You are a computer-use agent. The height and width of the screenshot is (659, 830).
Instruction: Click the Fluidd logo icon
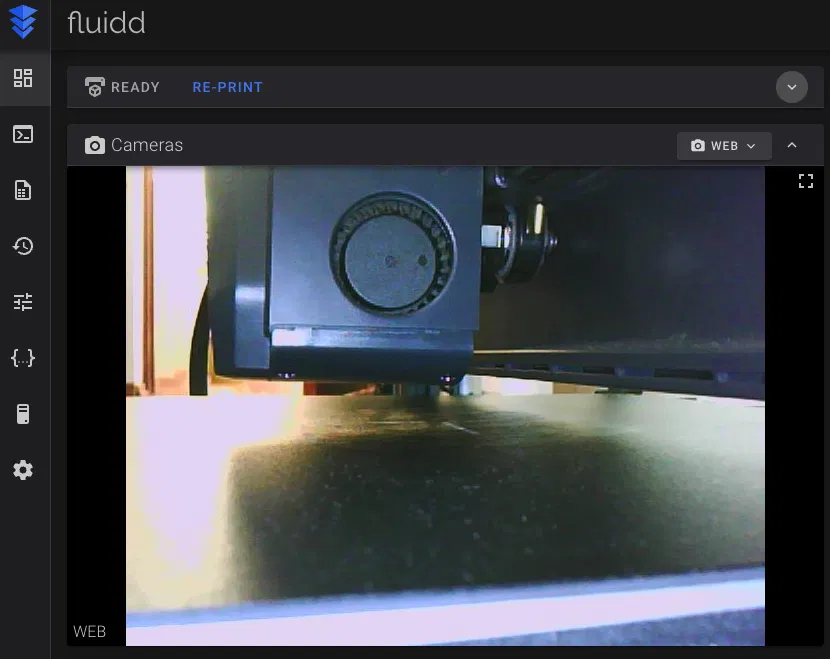[x=23, y=22]
